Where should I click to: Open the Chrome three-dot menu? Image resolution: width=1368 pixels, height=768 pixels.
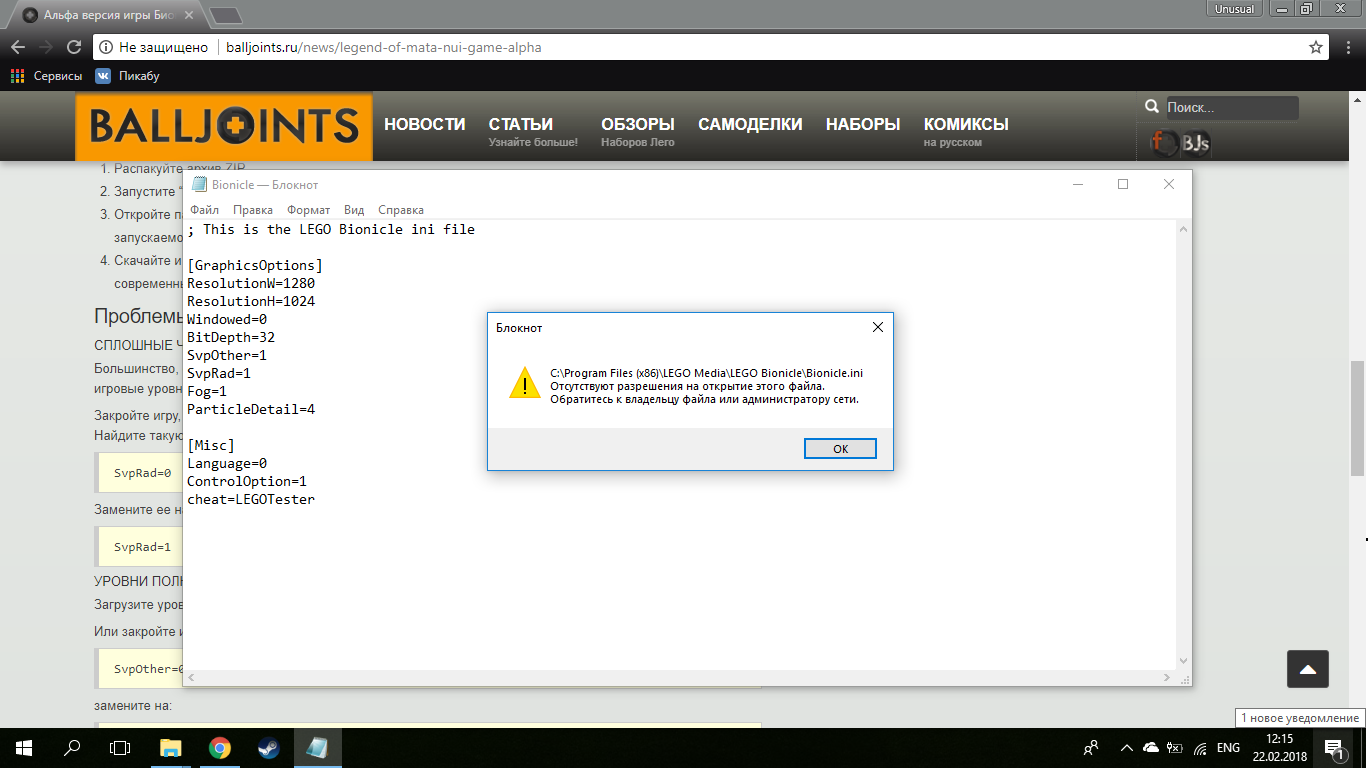coord(1349,47)
